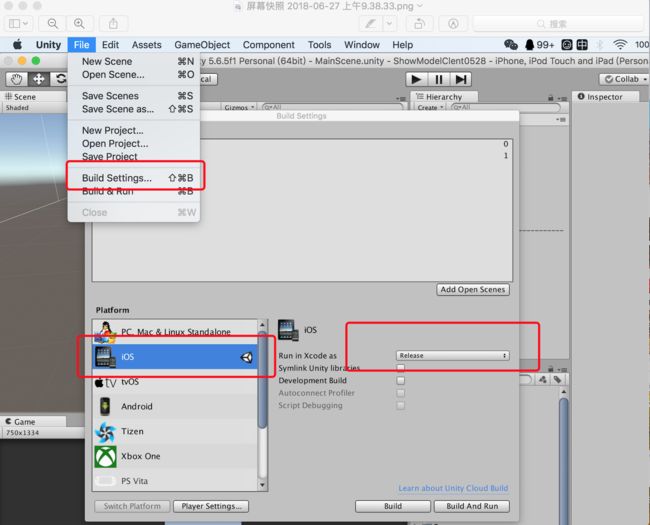Open the Run in Xcode as Release dropdown

[x=453, y=355]
